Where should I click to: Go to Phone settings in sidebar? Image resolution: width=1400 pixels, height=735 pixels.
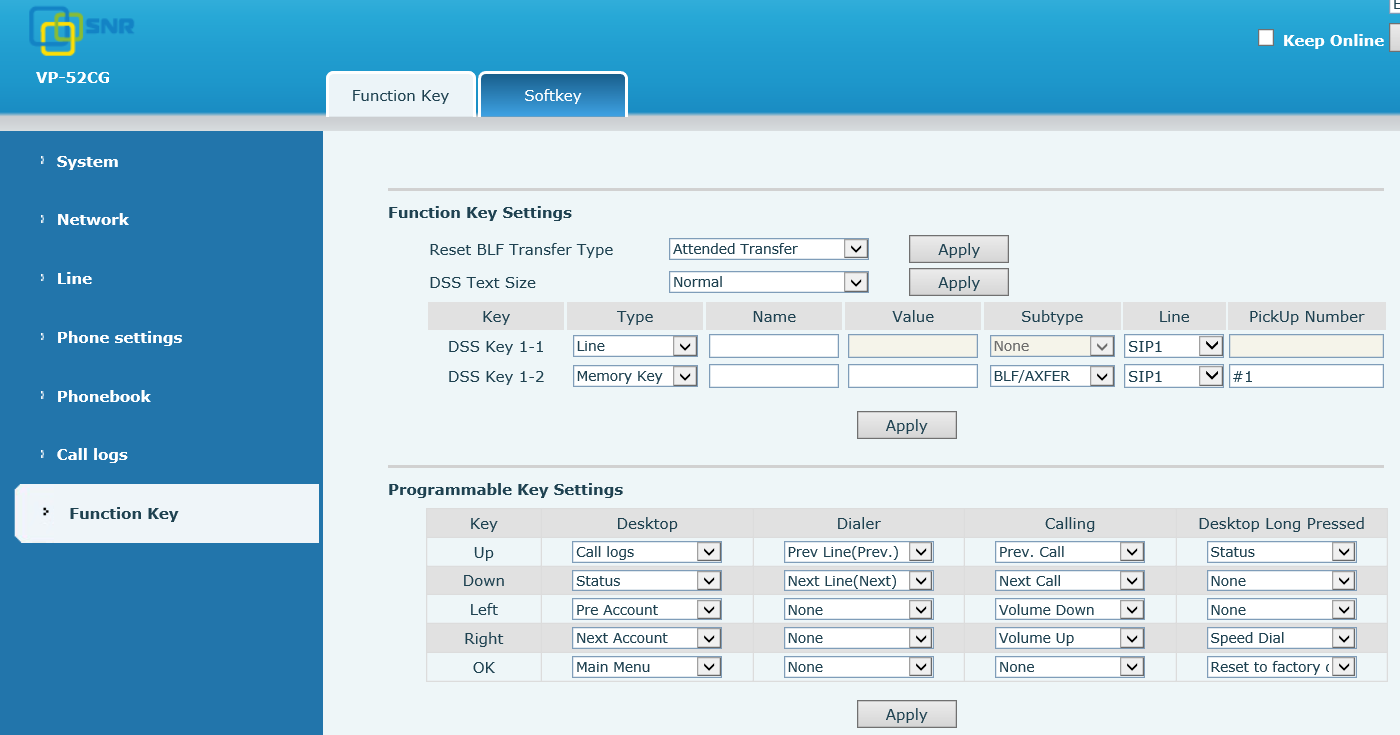(119, 338)
